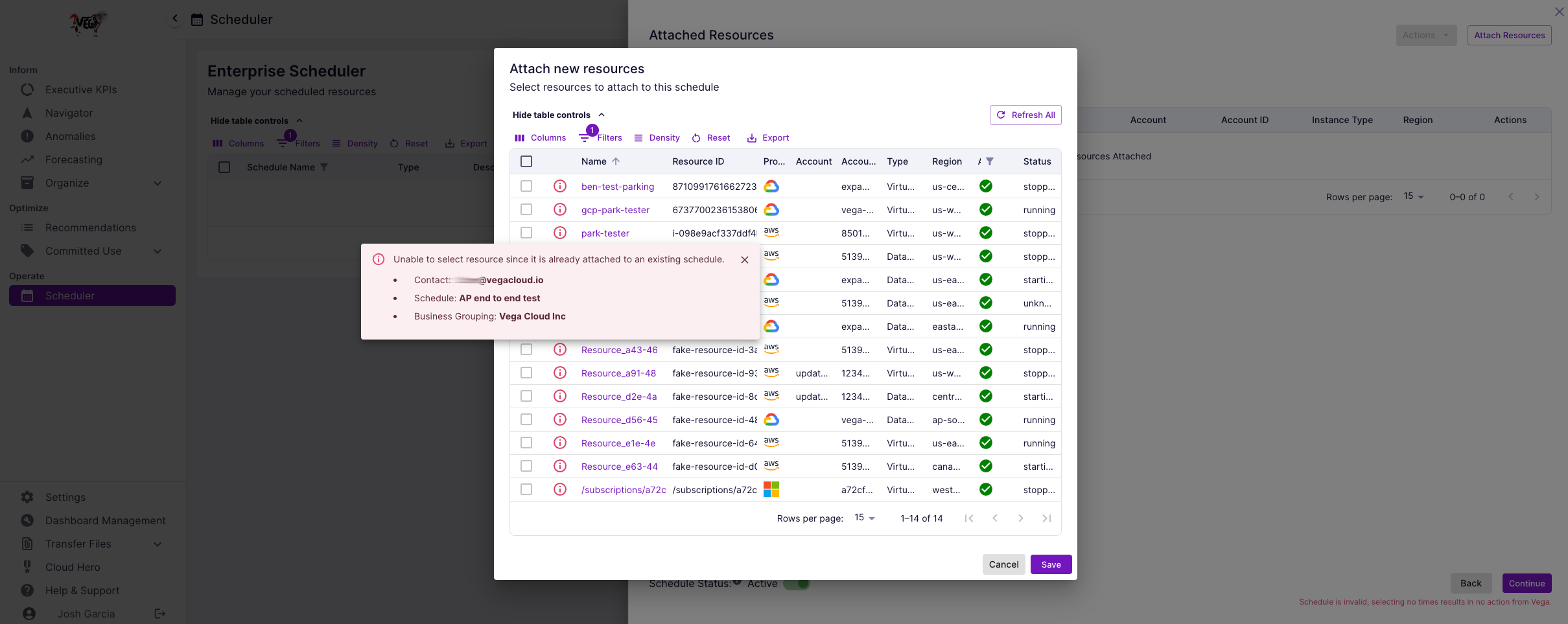Click Schedule Name filter icon in background table
Viewport: 1568px width, 624px height.
pyautogui.click(x=324, y=167)
